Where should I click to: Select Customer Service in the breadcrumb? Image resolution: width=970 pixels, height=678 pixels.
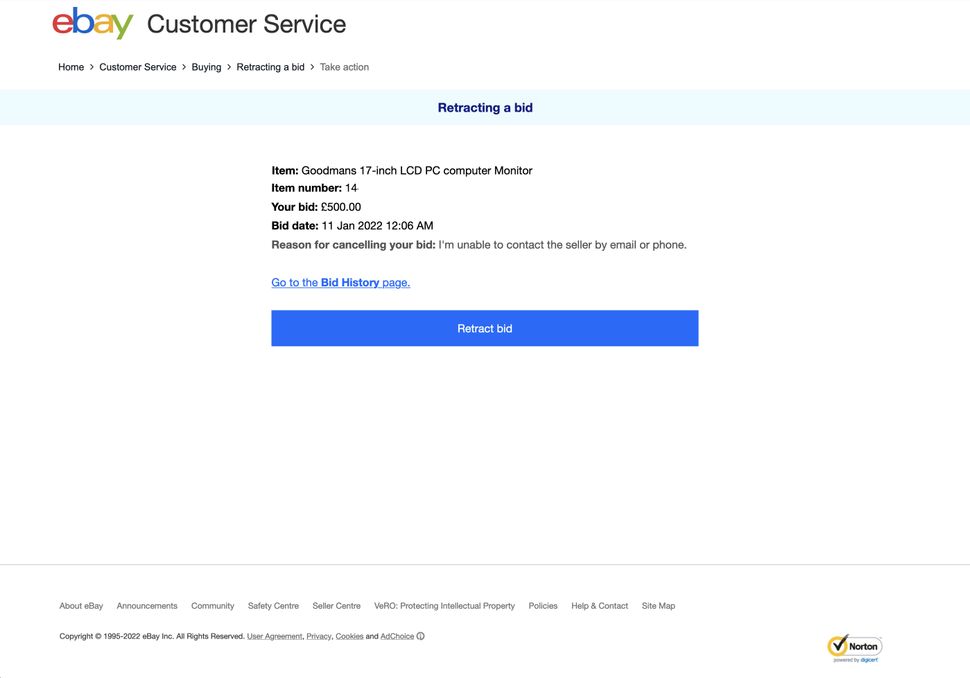click(x=138, y=66)
